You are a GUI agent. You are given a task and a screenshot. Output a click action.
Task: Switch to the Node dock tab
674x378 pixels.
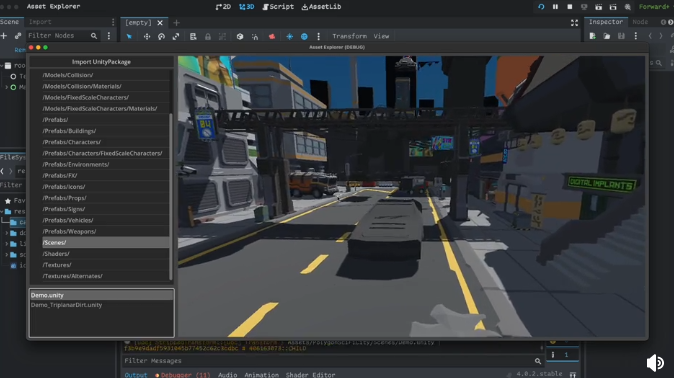click(640, 22)
